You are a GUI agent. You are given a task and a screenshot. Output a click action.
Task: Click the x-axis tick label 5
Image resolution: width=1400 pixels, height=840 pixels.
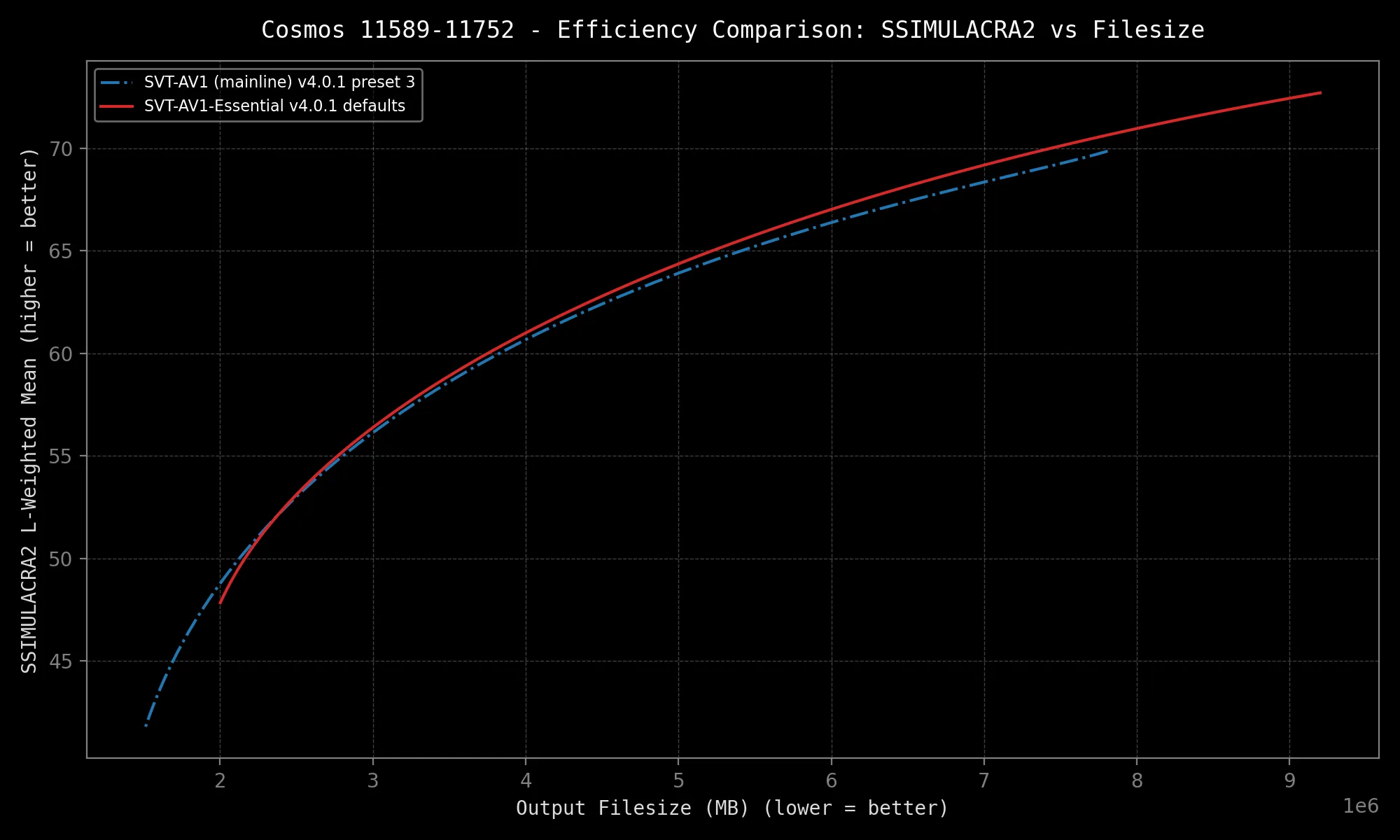(x=678, y=781)
